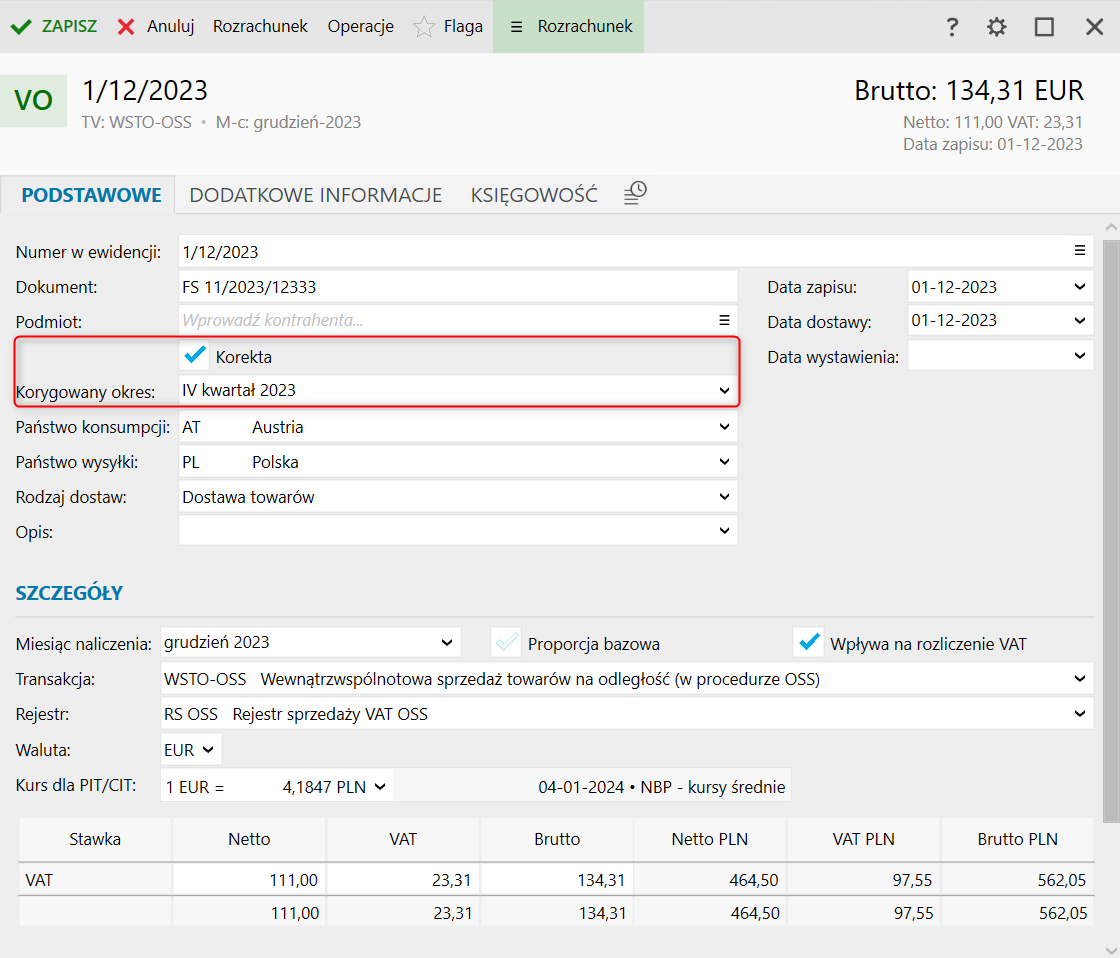The height and width of the screenshot is (958, 1120).
Task: Expand the Korygowany okres dropdown
Action: (724, 391)
